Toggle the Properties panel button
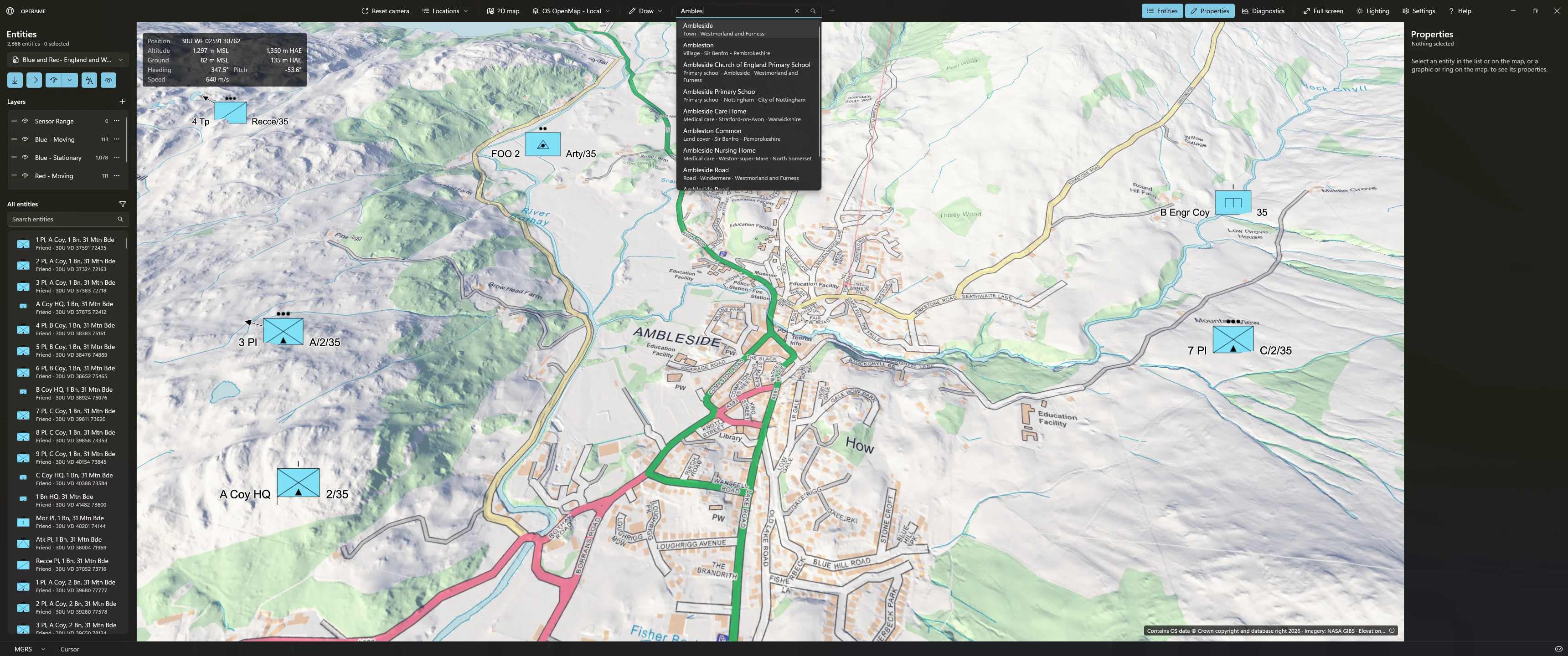The image size is (1568, 656). point(1209,11)
